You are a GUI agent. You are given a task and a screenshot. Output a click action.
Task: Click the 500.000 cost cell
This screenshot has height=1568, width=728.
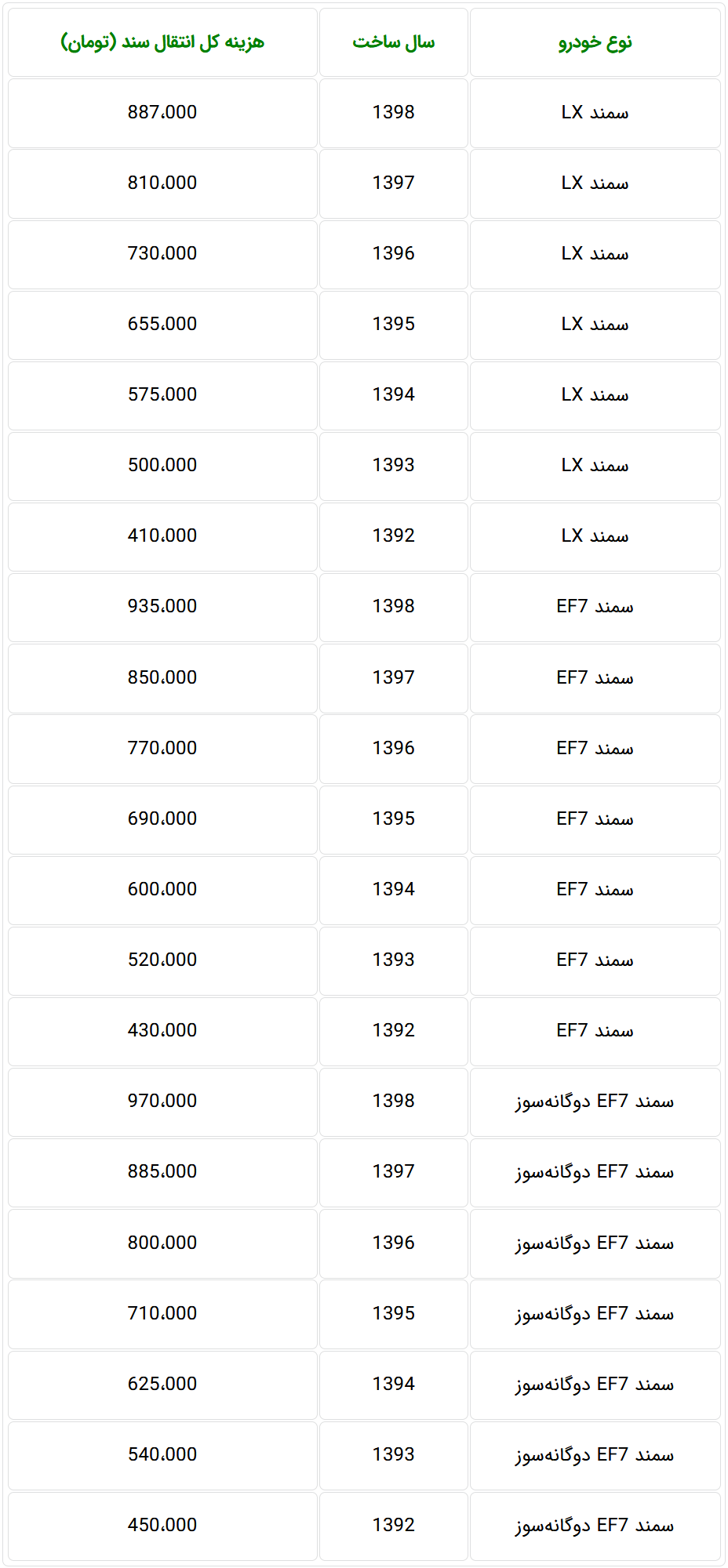(x=162, y=465)
